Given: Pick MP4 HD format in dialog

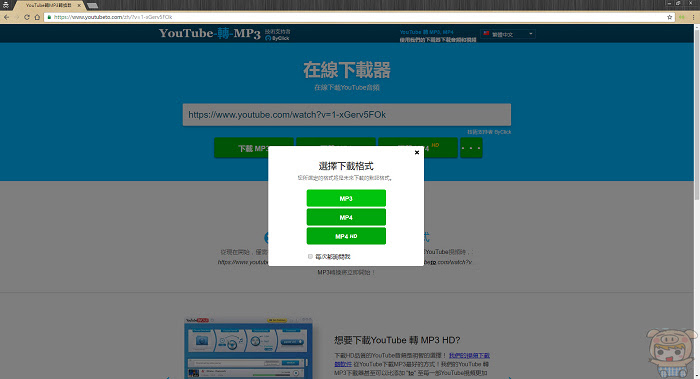Looking at the screenshot, I should point(346,236).
